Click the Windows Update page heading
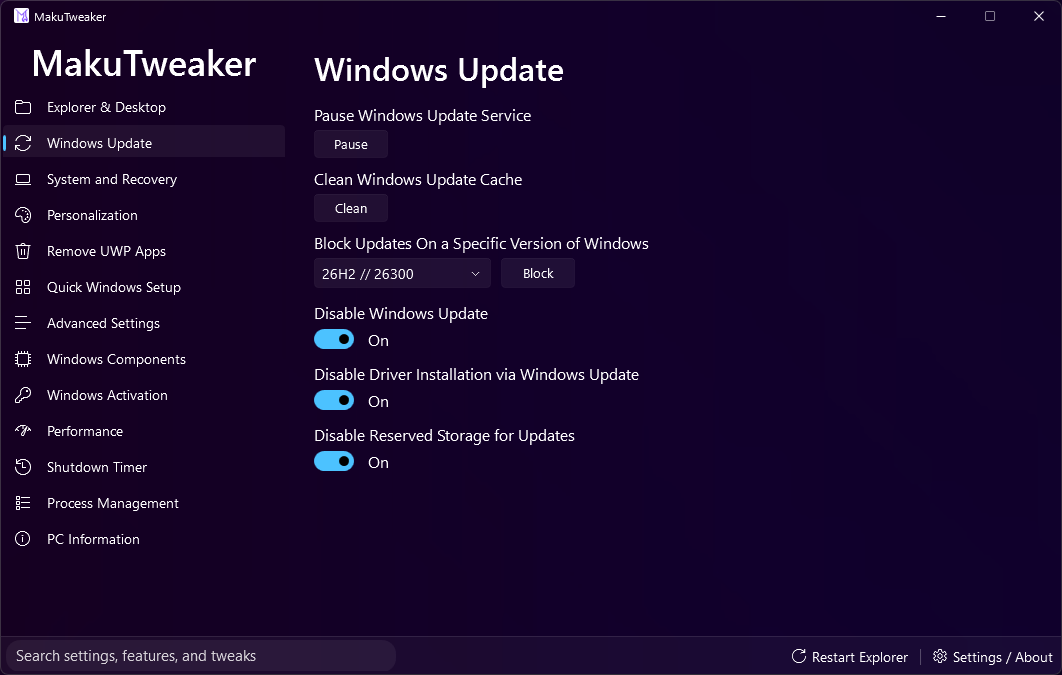The image size is (1062, 675). (x=439, y=70)
